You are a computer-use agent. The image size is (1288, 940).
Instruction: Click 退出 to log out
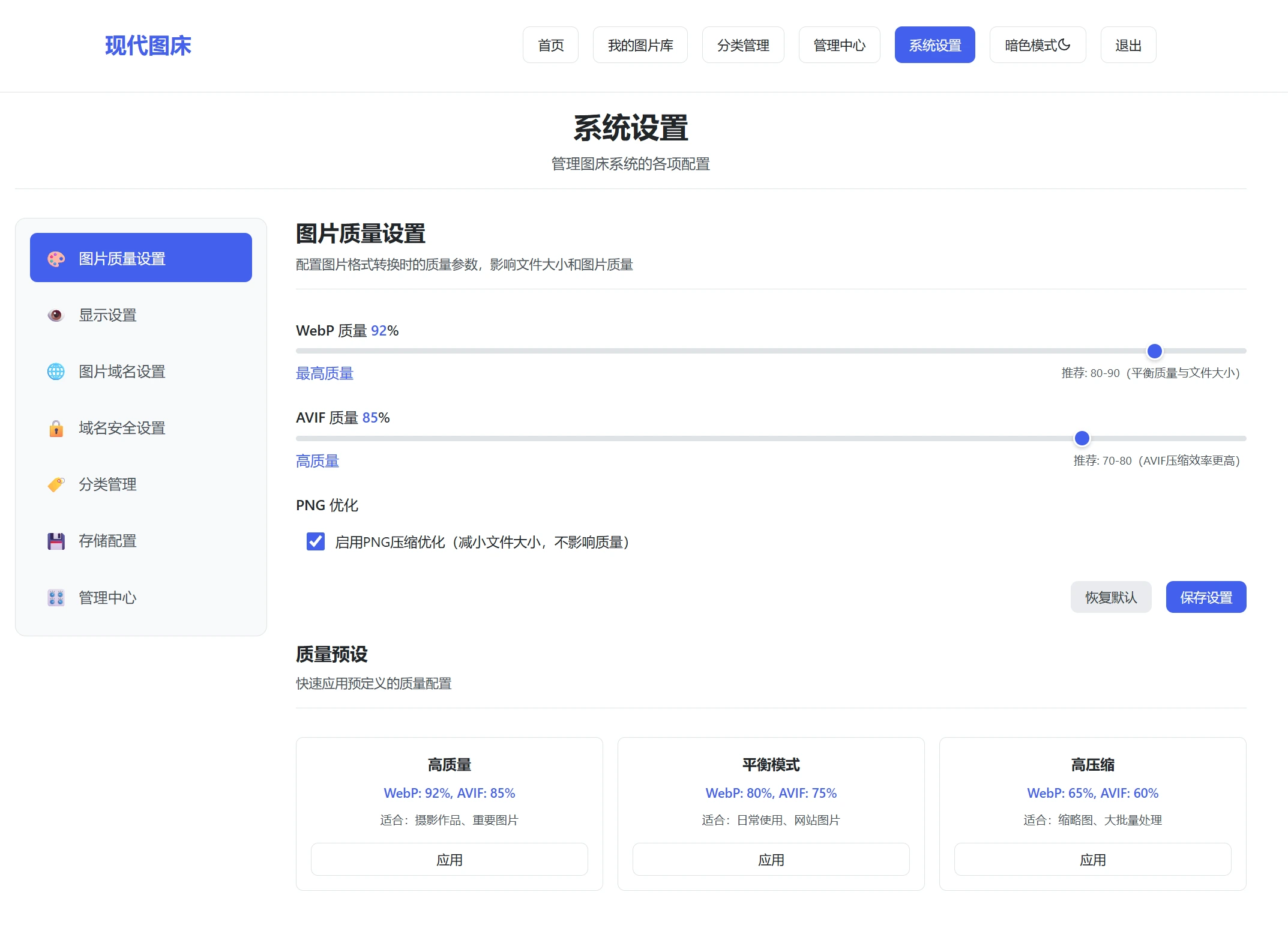[1128, 45]
